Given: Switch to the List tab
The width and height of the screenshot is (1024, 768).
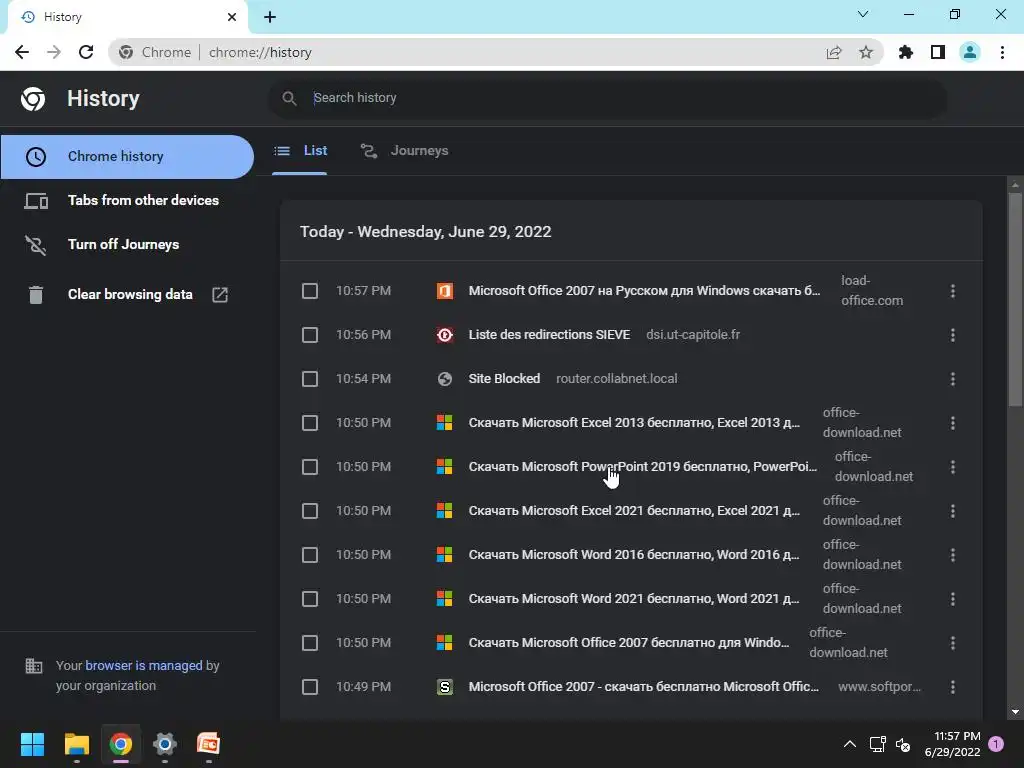Looking at the screenshot, I should [300, 151].
